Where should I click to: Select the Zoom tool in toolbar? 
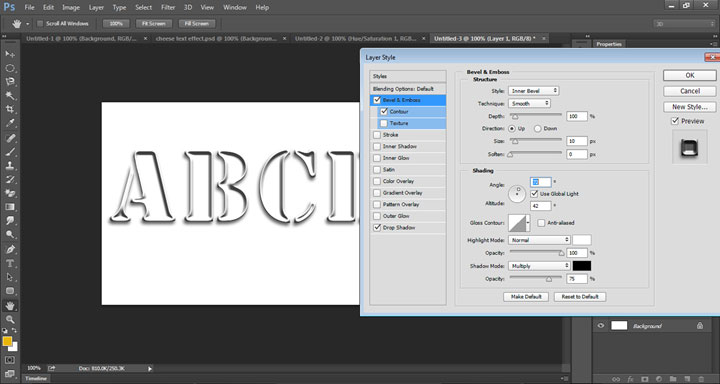pyautogui.click(x=10, y=319)
